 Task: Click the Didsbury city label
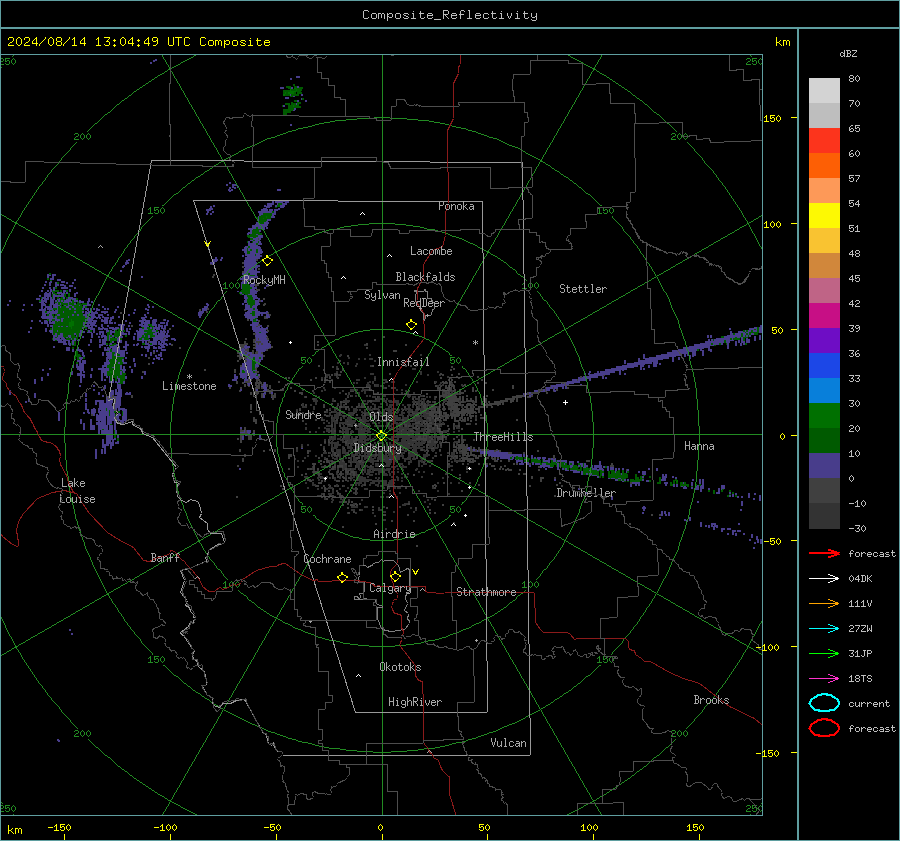pyautogui.click(x=377, y=448)
